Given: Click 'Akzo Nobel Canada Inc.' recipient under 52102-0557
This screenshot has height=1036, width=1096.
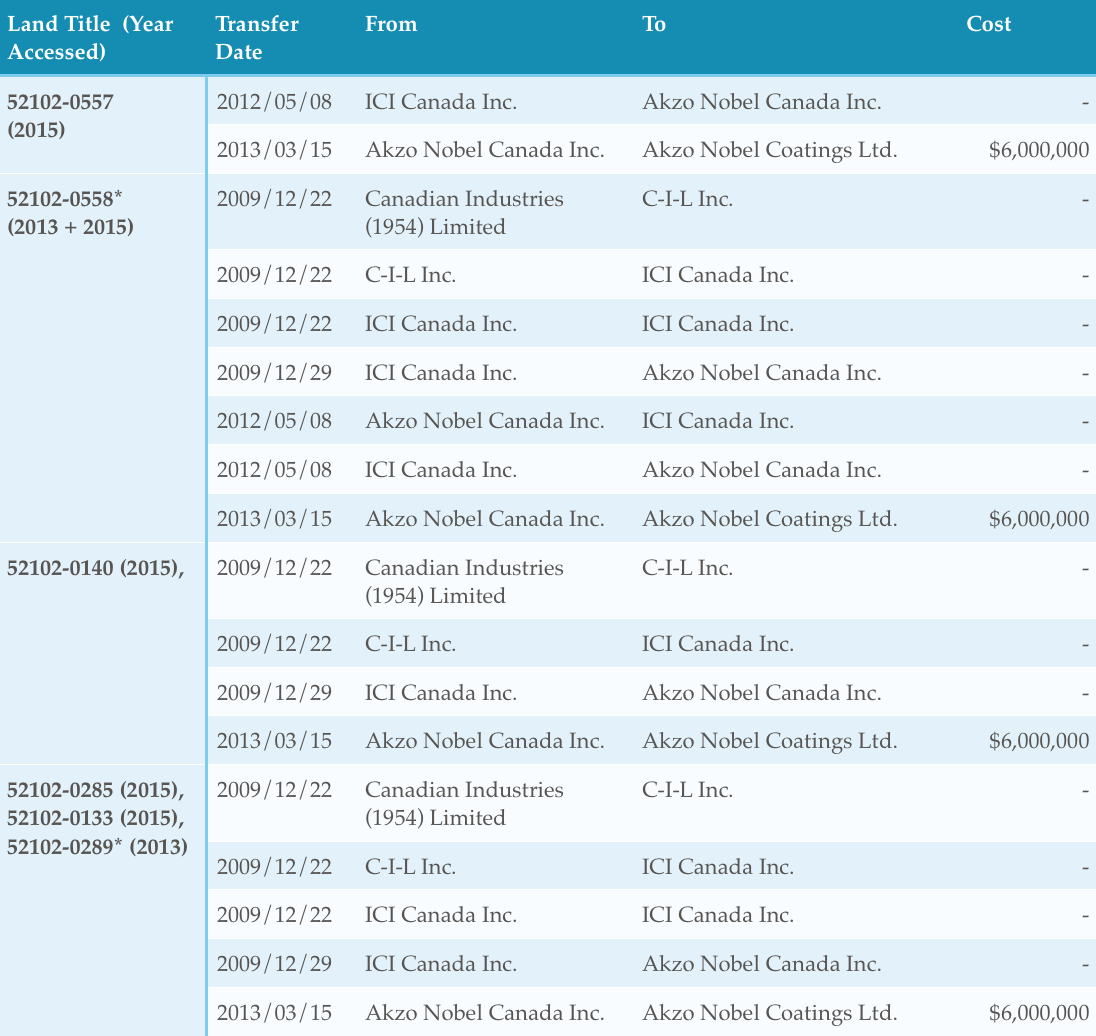Looking at the screenshot, I should (x=761, y=102).
